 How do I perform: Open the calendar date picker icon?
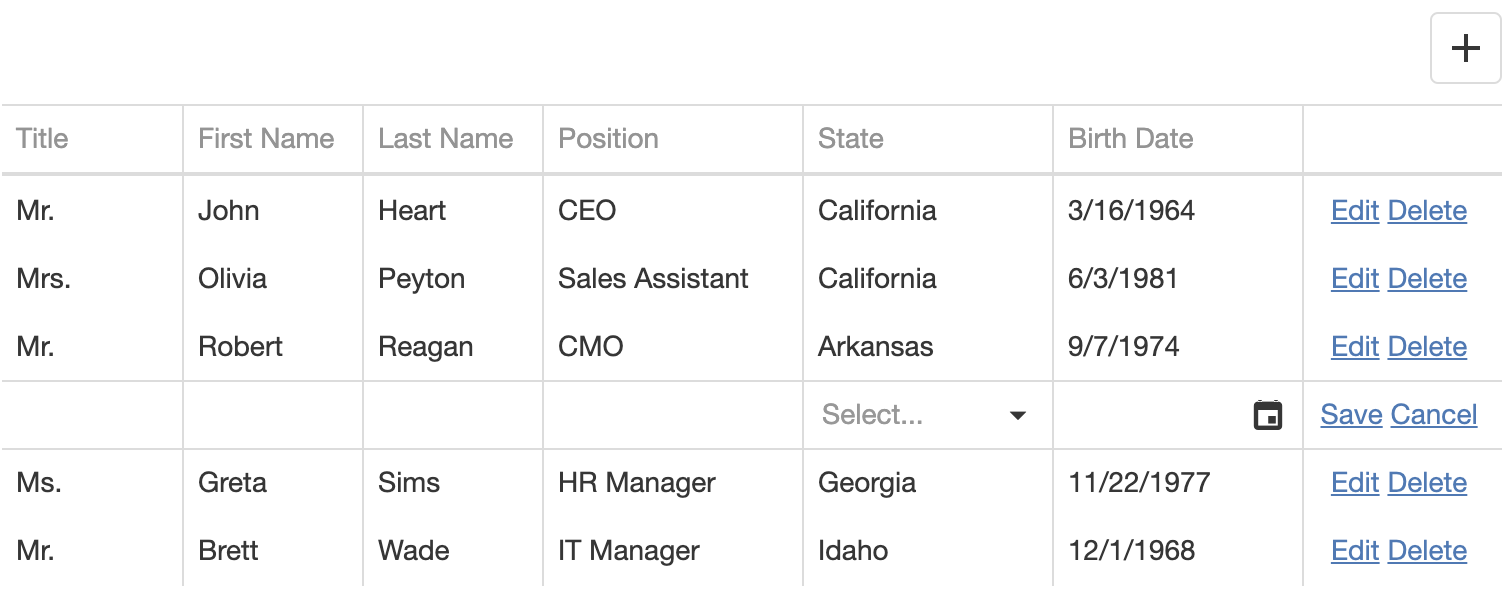click(x=1268, y=415)
